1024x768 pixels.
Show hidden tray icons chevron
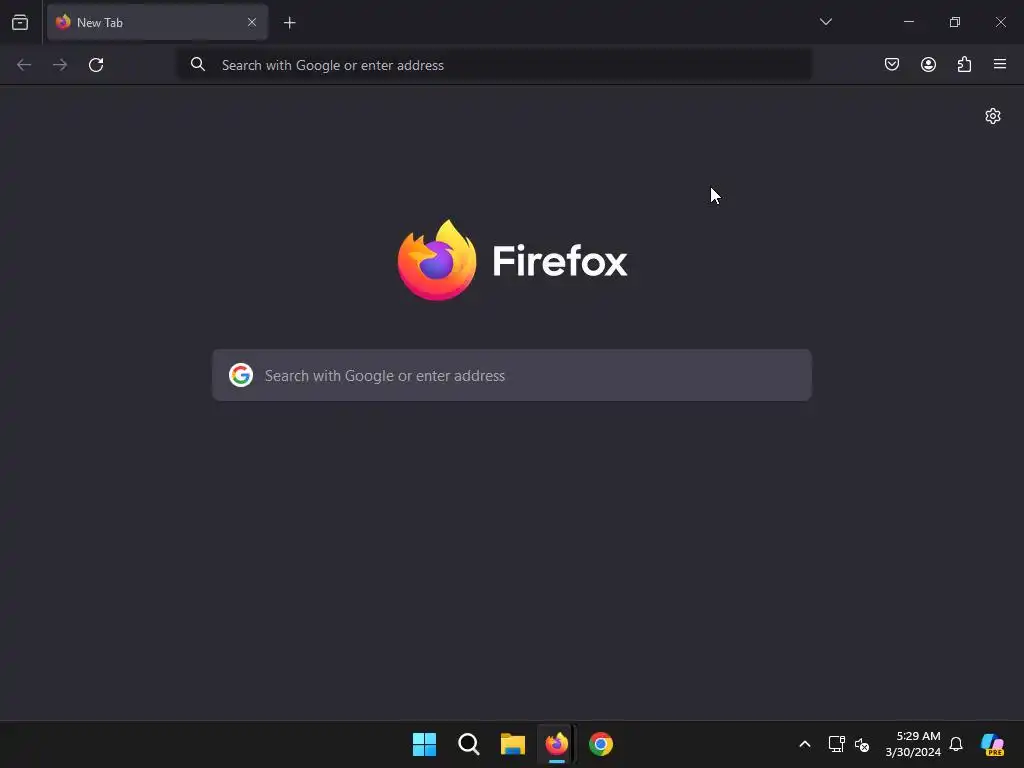pyautogui.click(x=805, y=744)
